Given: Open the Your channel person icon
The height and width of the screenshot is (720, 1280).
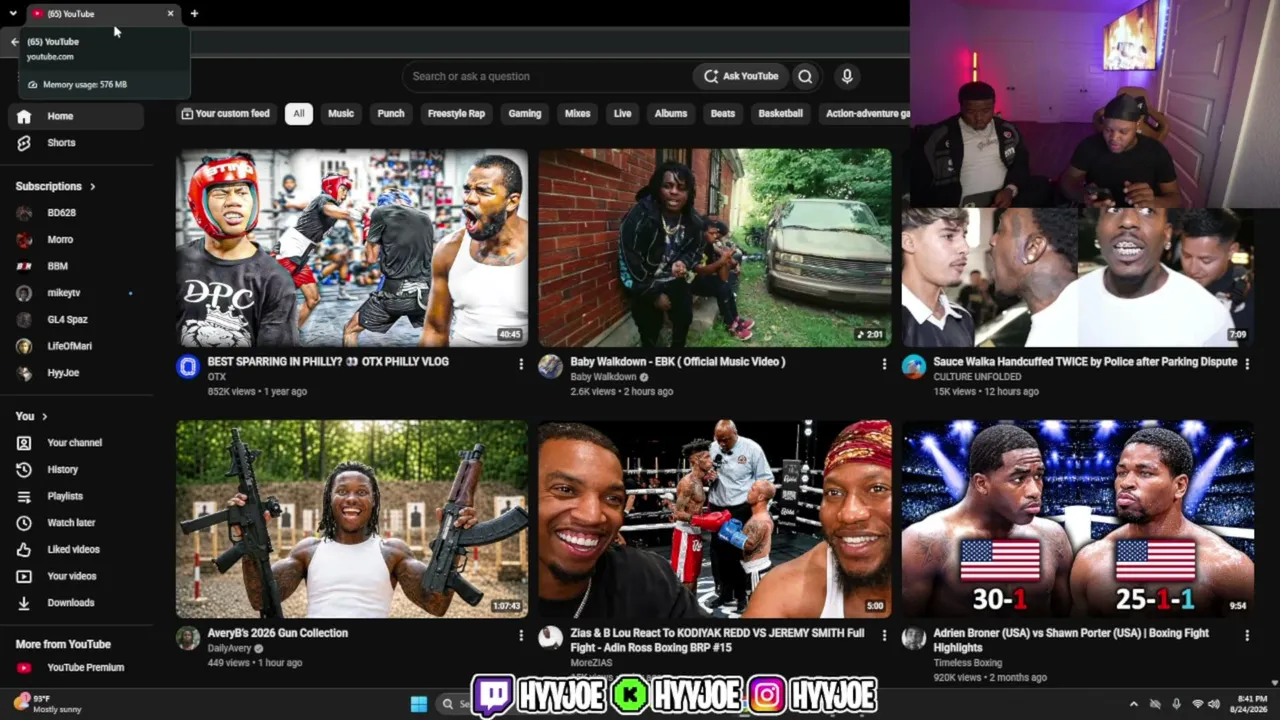Looking at the screenshot, I should click(24, 443).
